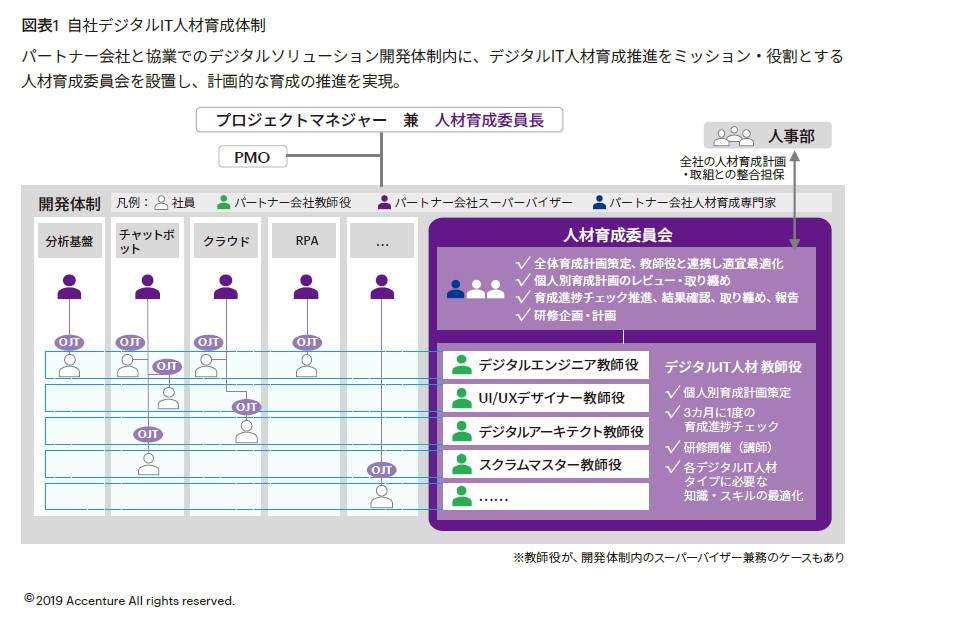Click the purple パートナー会社スーパーバイザー legend icon
953x627 pixels.
point(384,202)
